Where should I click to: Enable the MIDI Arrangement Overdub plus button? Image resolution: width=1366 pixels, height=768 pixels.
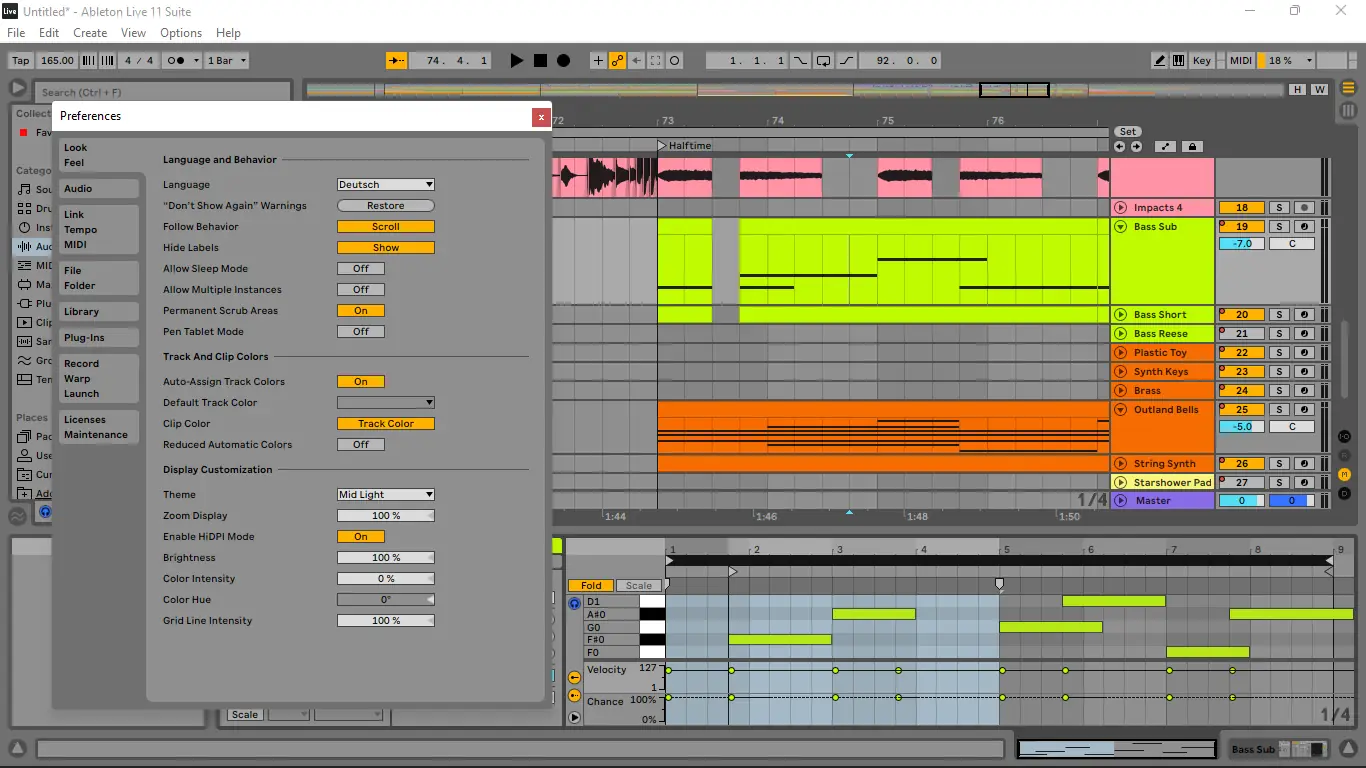[598, 61]
